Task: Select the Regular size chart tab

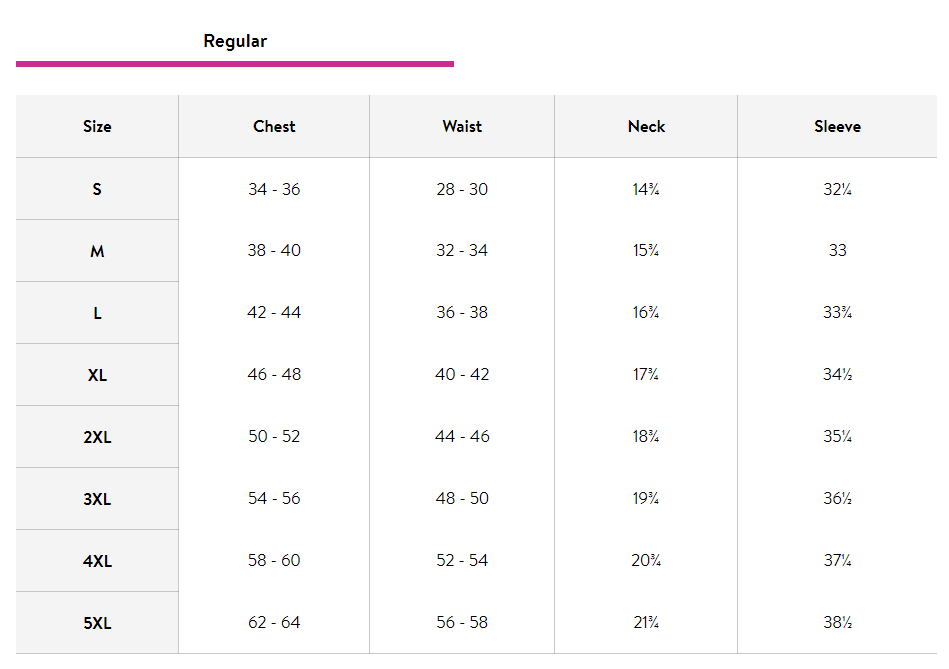Action: point(235,41)
